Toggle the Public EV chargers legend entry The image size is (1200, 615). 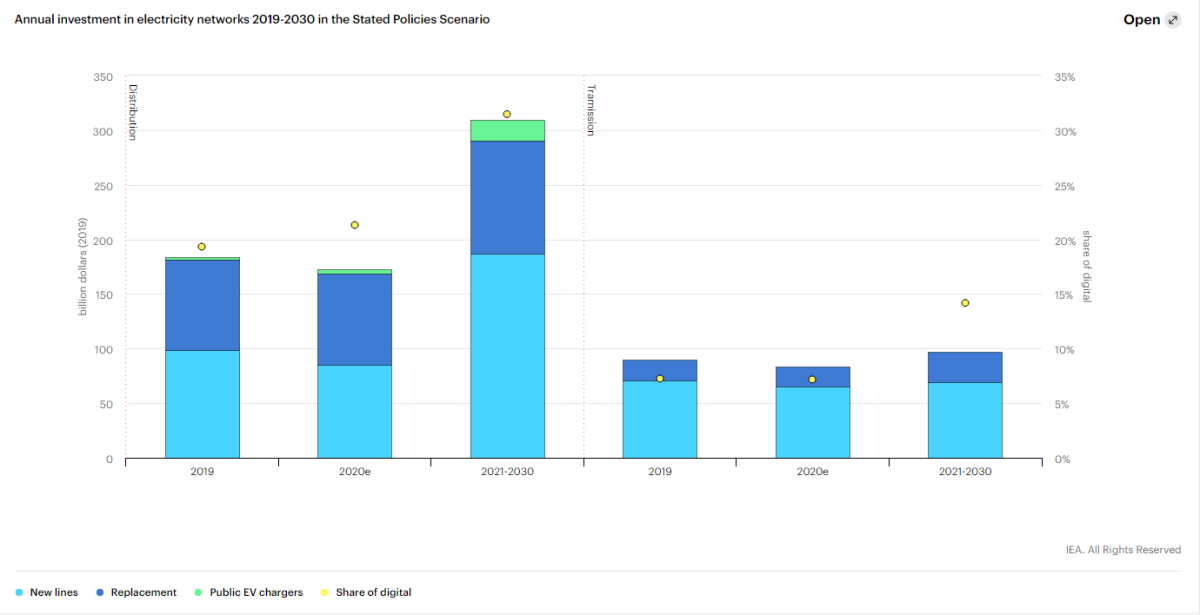pyautogui.click(x=255, y=592)
